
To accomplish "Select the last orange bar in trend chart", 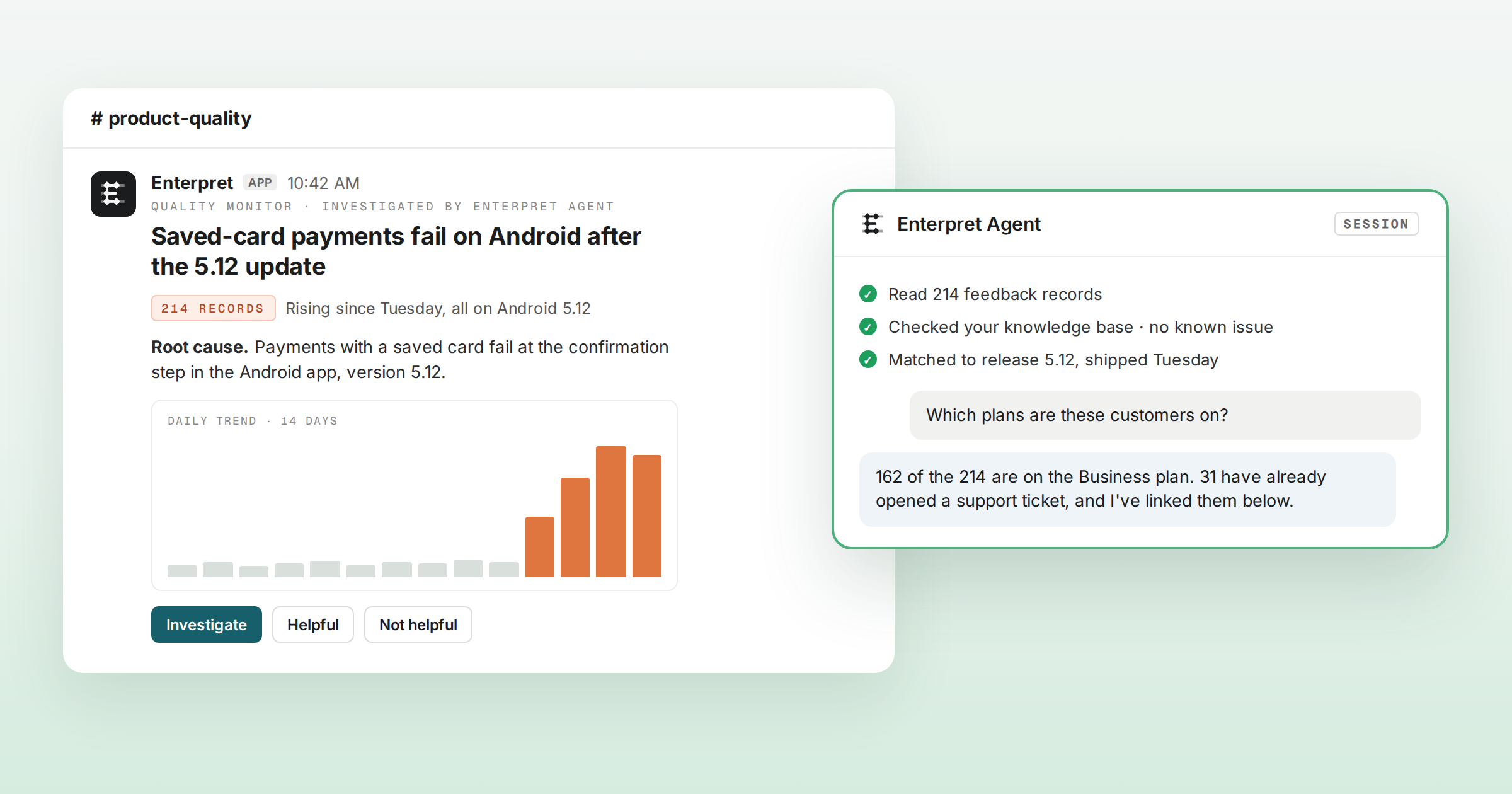I will (647, 516).
